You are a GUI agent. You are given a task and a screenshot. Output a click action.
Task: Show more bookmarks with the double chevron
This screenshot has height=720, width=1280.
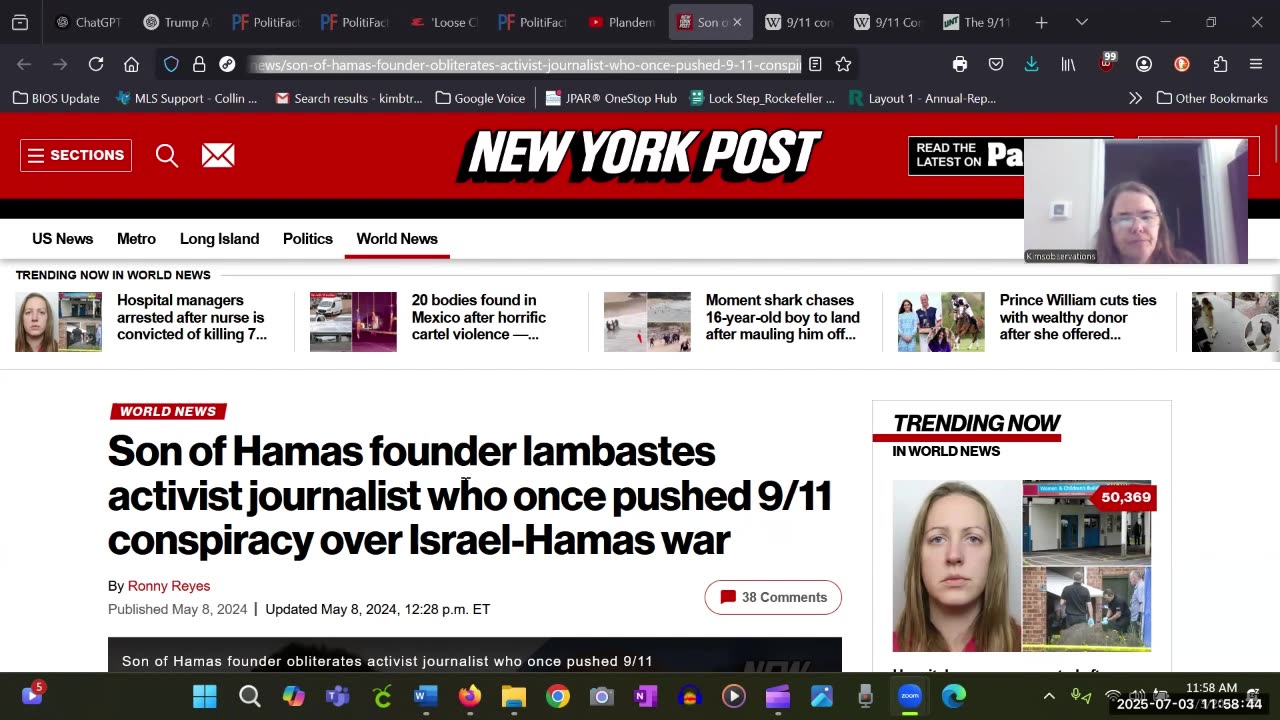coord(1135,98)
